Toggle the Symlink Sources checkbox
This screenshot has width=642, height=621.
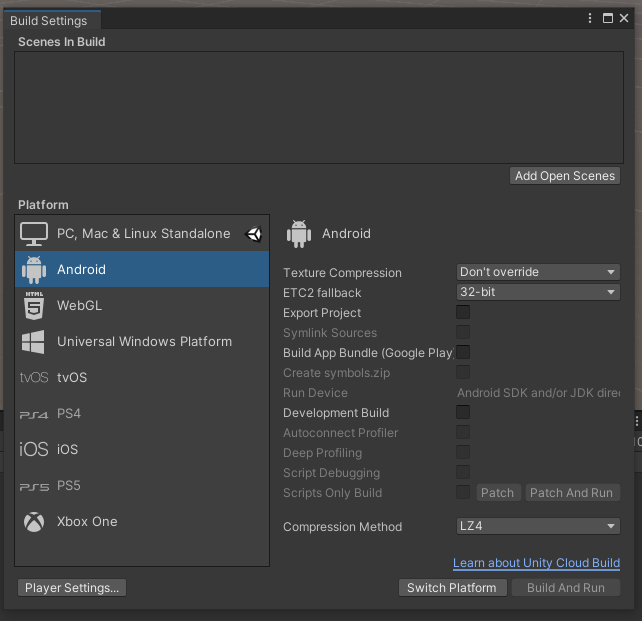(463, 332)
